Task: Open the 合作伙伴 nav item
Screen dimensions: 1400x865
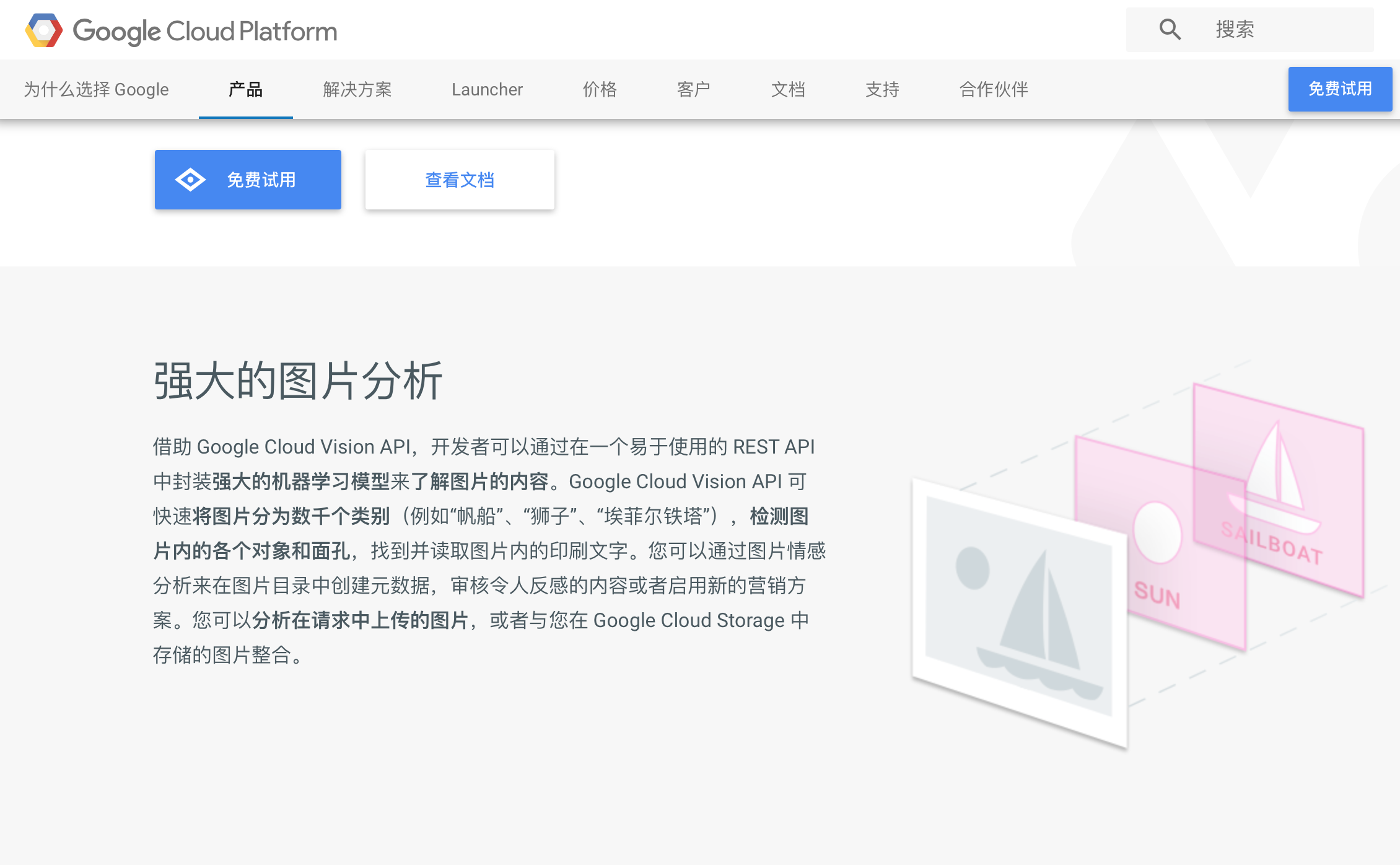Action: point(994,89)
